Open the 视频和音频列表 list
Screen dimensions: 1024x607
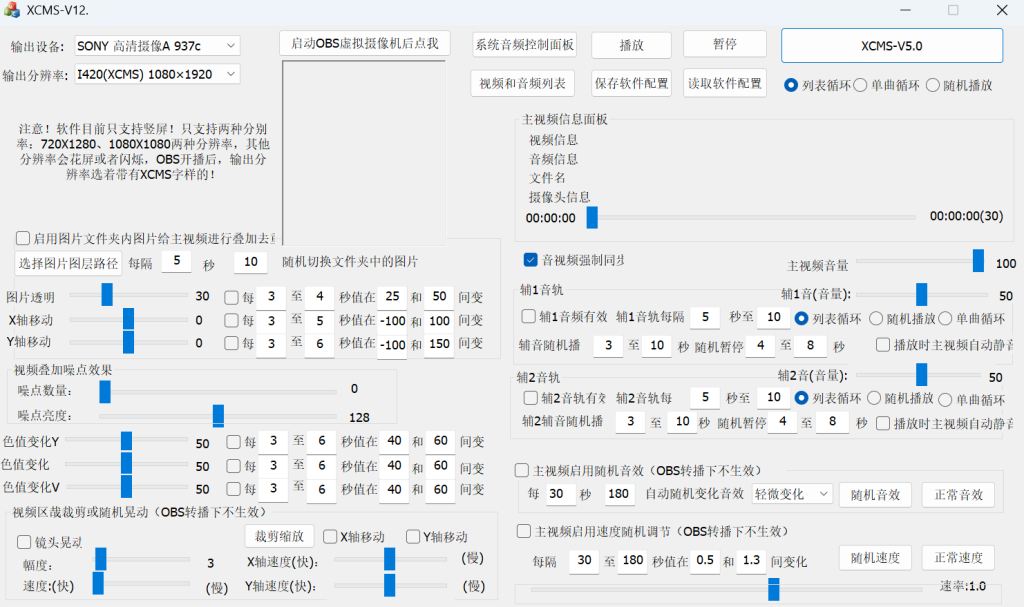(522, 83)
